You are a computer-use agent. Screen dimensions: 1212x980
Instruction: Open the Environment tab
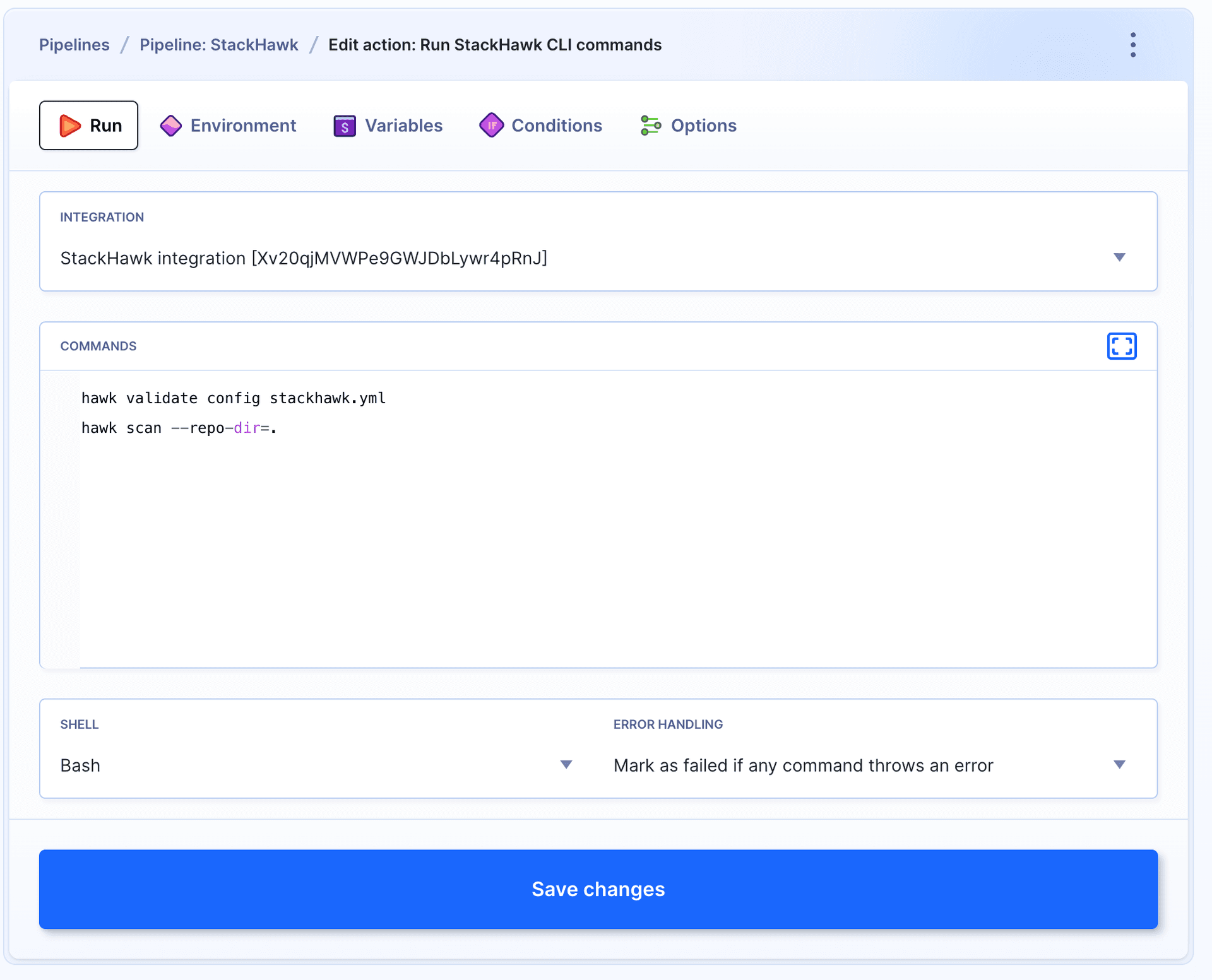pos(228,126)
